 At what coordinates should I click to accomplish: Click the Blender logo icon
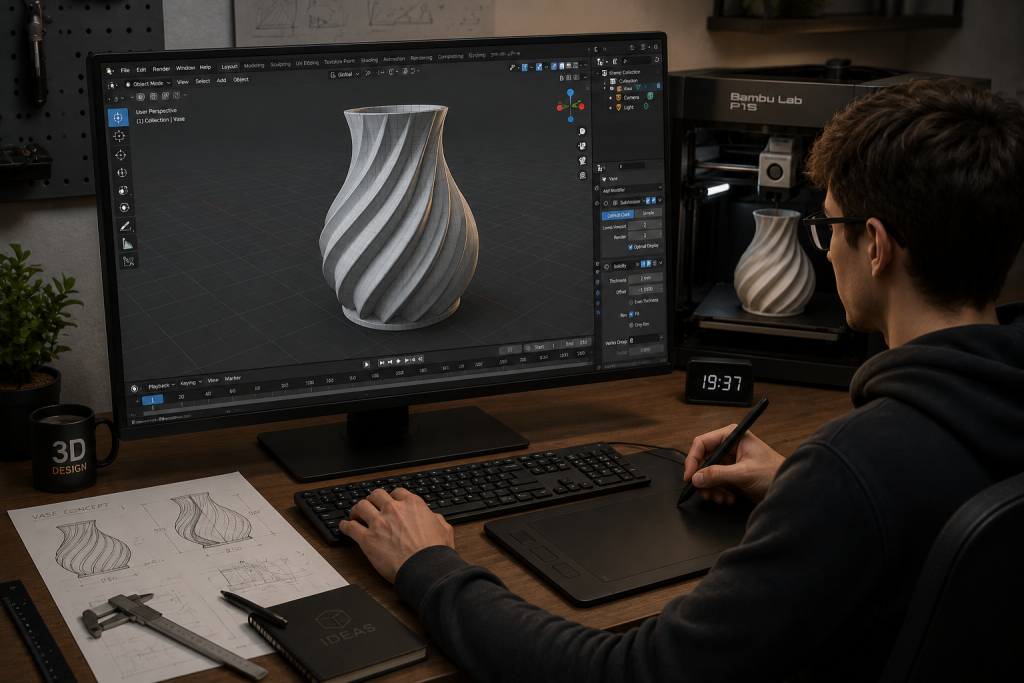[109, 71]
